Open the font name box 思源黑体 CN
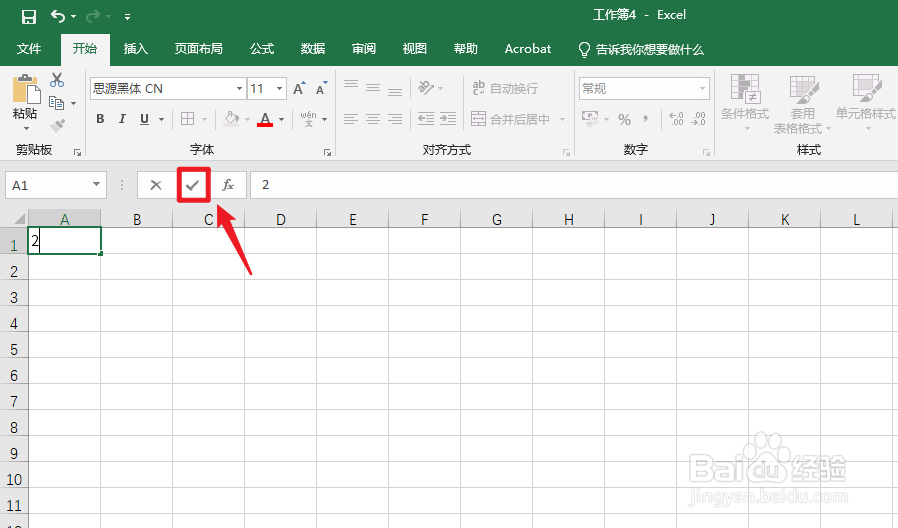898x528 pixels. tap(168, 89)
